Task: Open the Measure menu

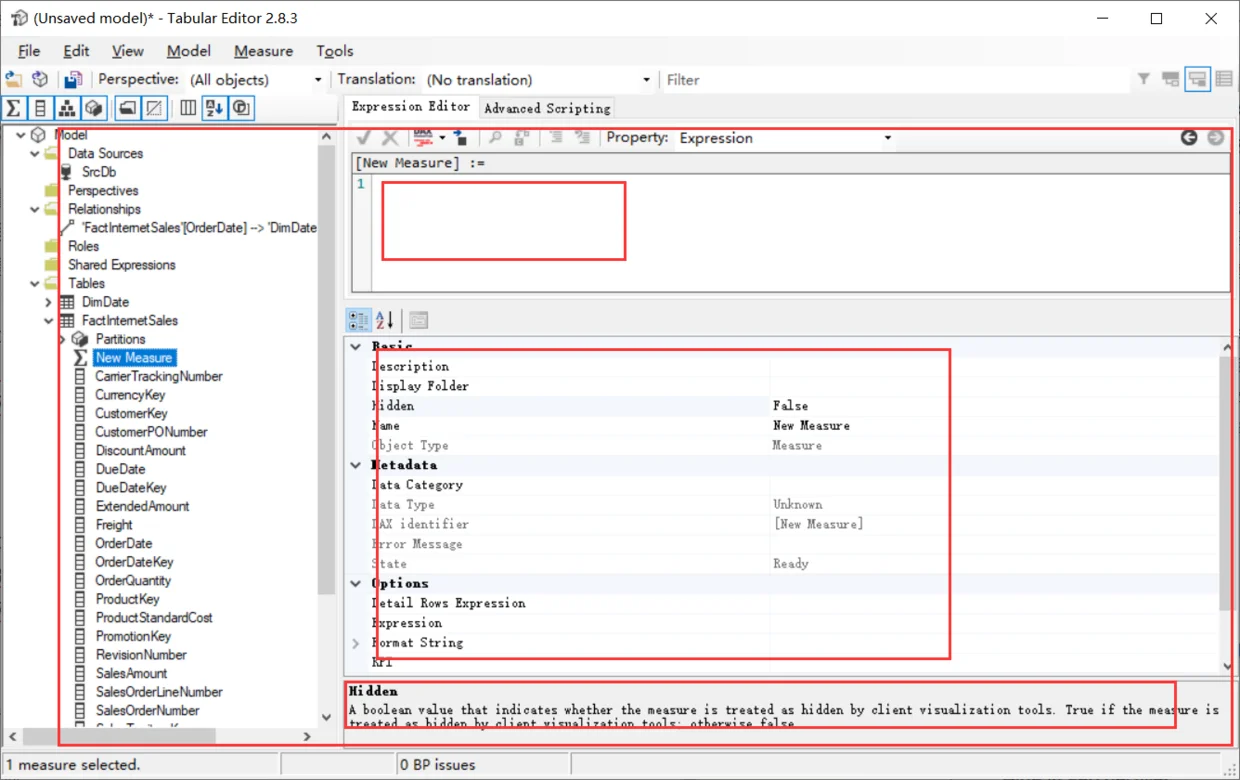Action: point(264,51)
